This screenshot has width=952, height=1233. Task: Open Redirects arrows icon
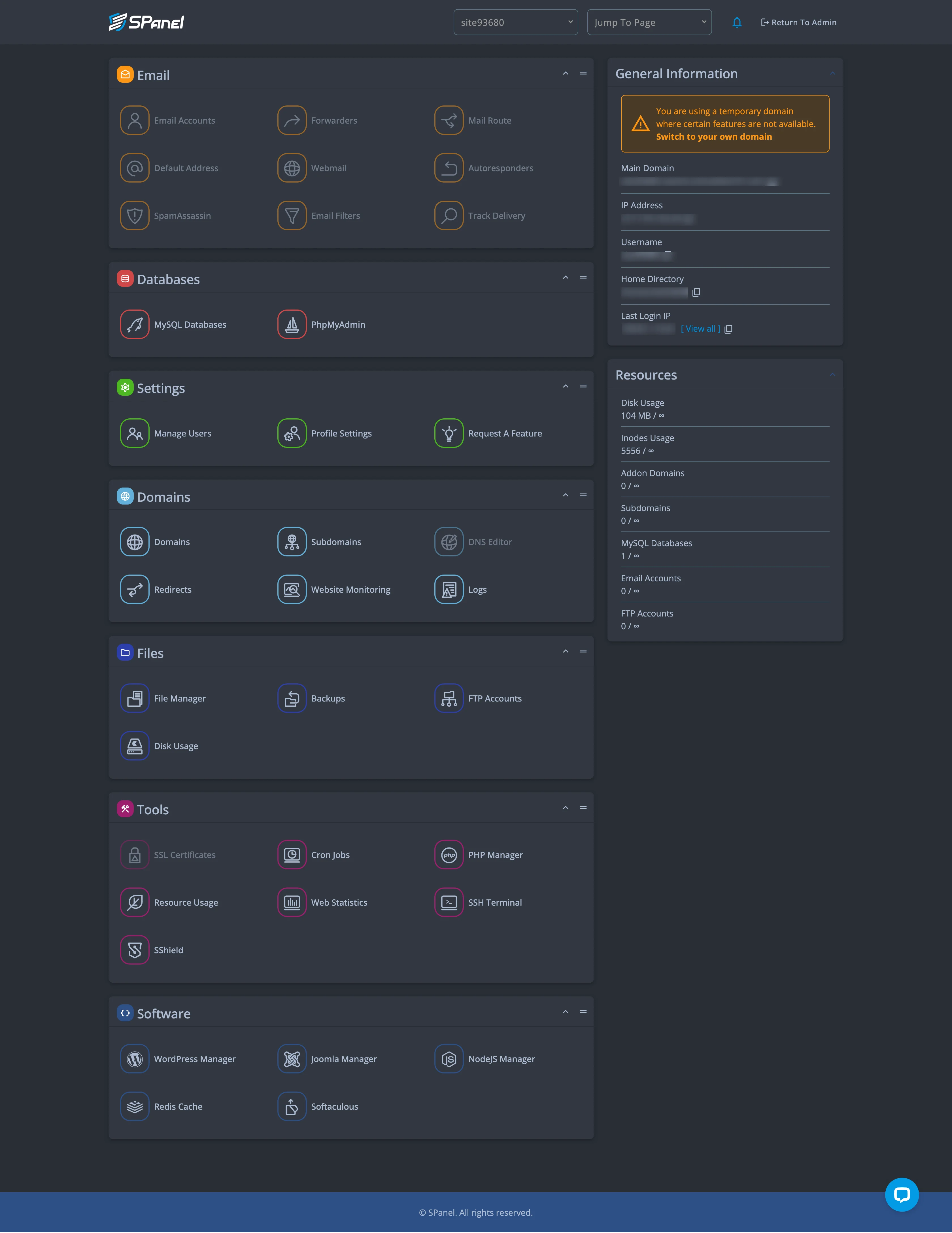[x=134, y=589]
